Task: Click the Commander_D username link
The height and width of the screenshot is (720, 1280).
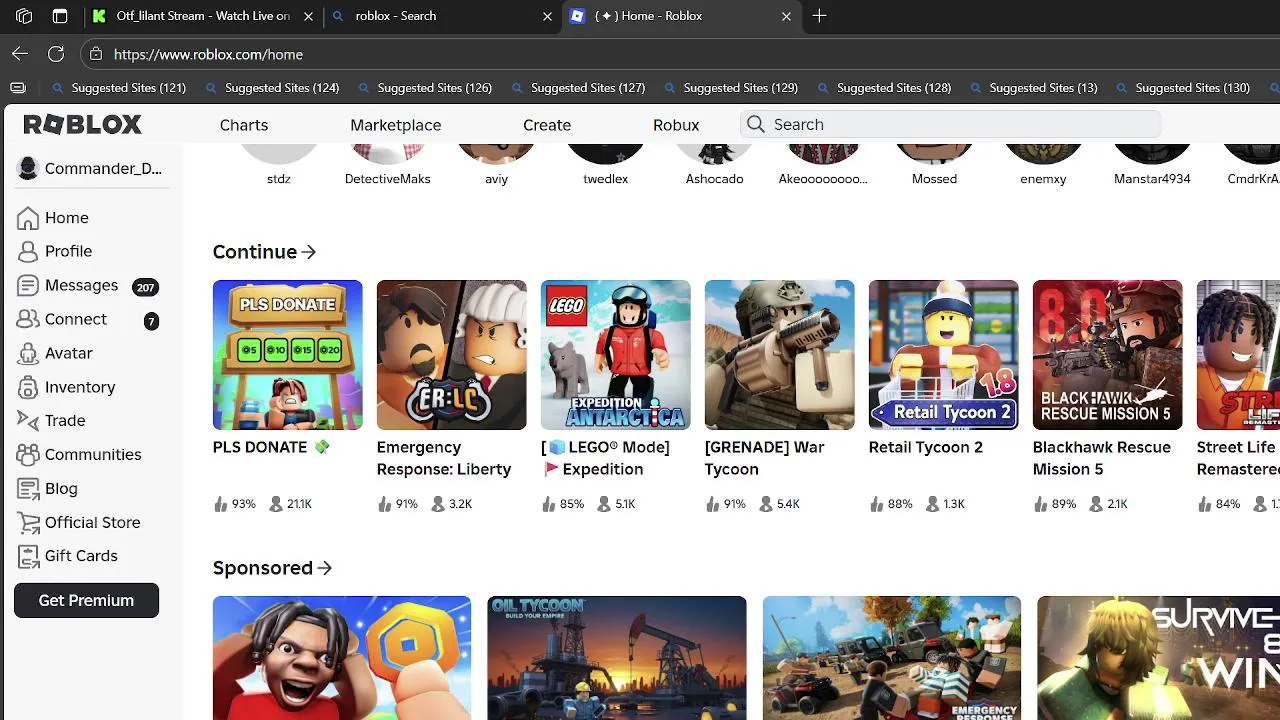Action: point(103,168)
